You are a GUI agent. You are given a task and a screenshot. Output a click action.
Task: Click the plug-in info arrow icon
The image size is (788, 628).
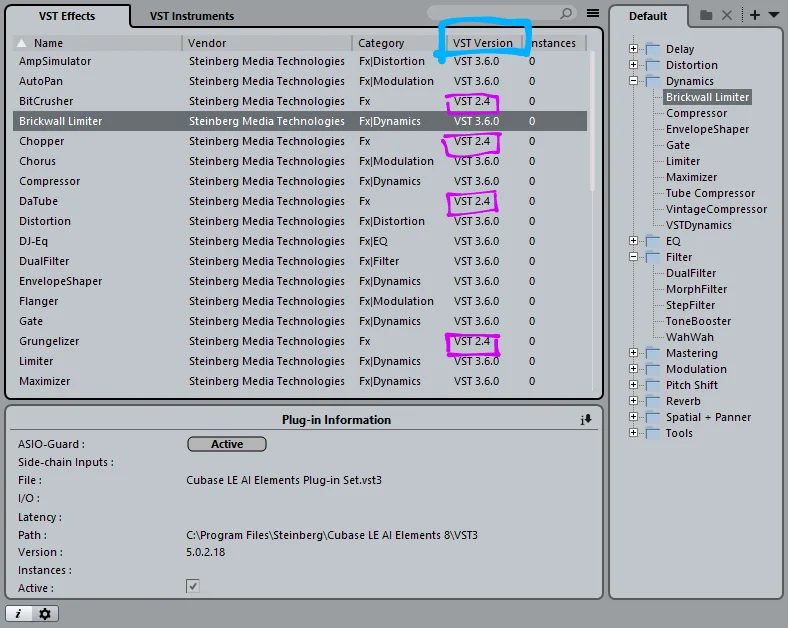586,420
